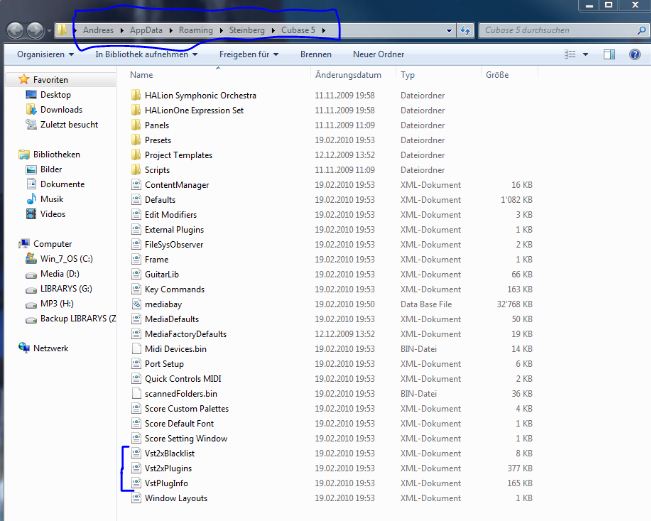Screen dimensions: 651x521
Task: Click the Favoriten star icon
Action: (x=24, y=79)
